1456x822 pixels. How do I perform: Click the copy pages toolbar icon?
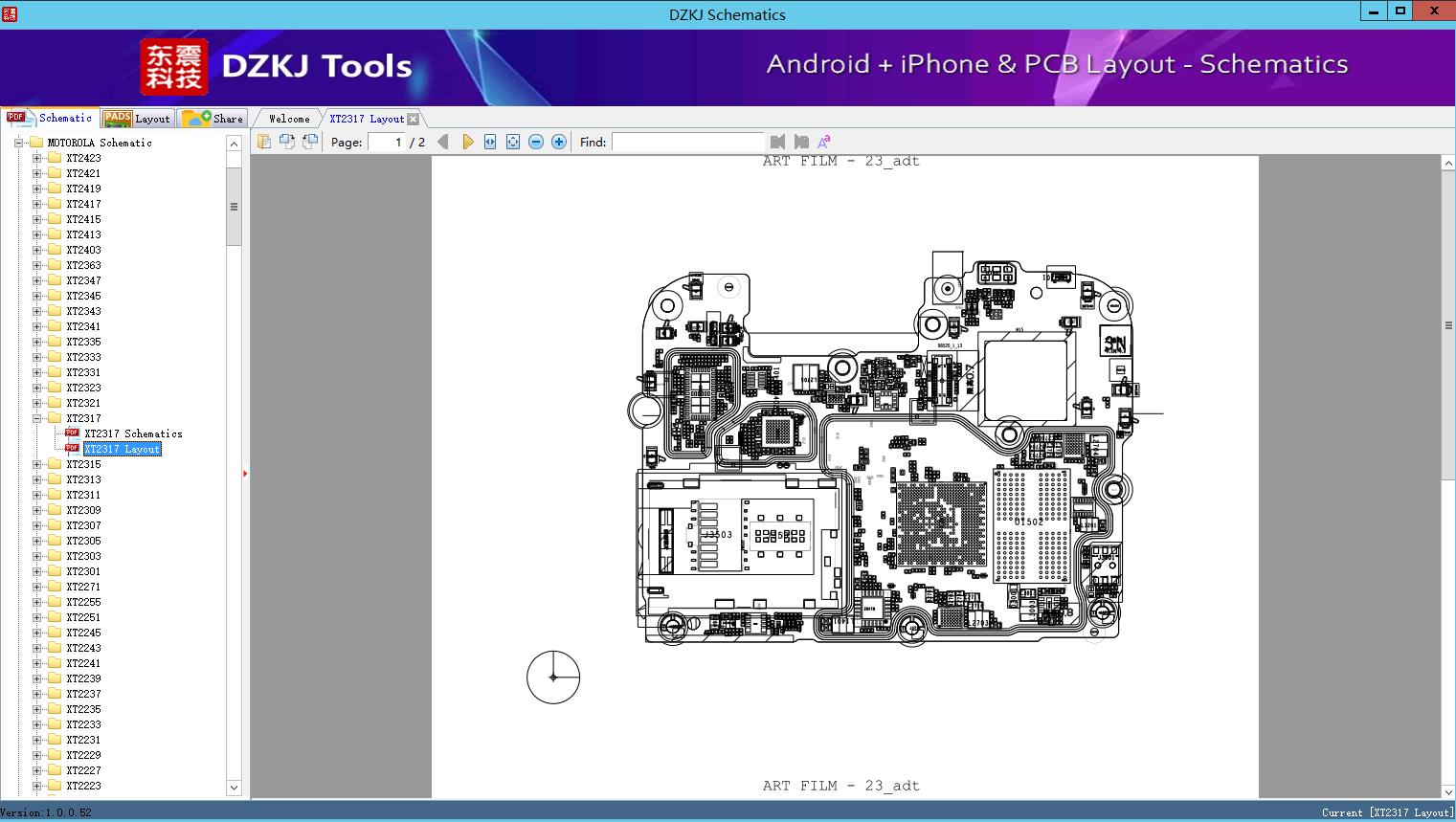point(263,142)
